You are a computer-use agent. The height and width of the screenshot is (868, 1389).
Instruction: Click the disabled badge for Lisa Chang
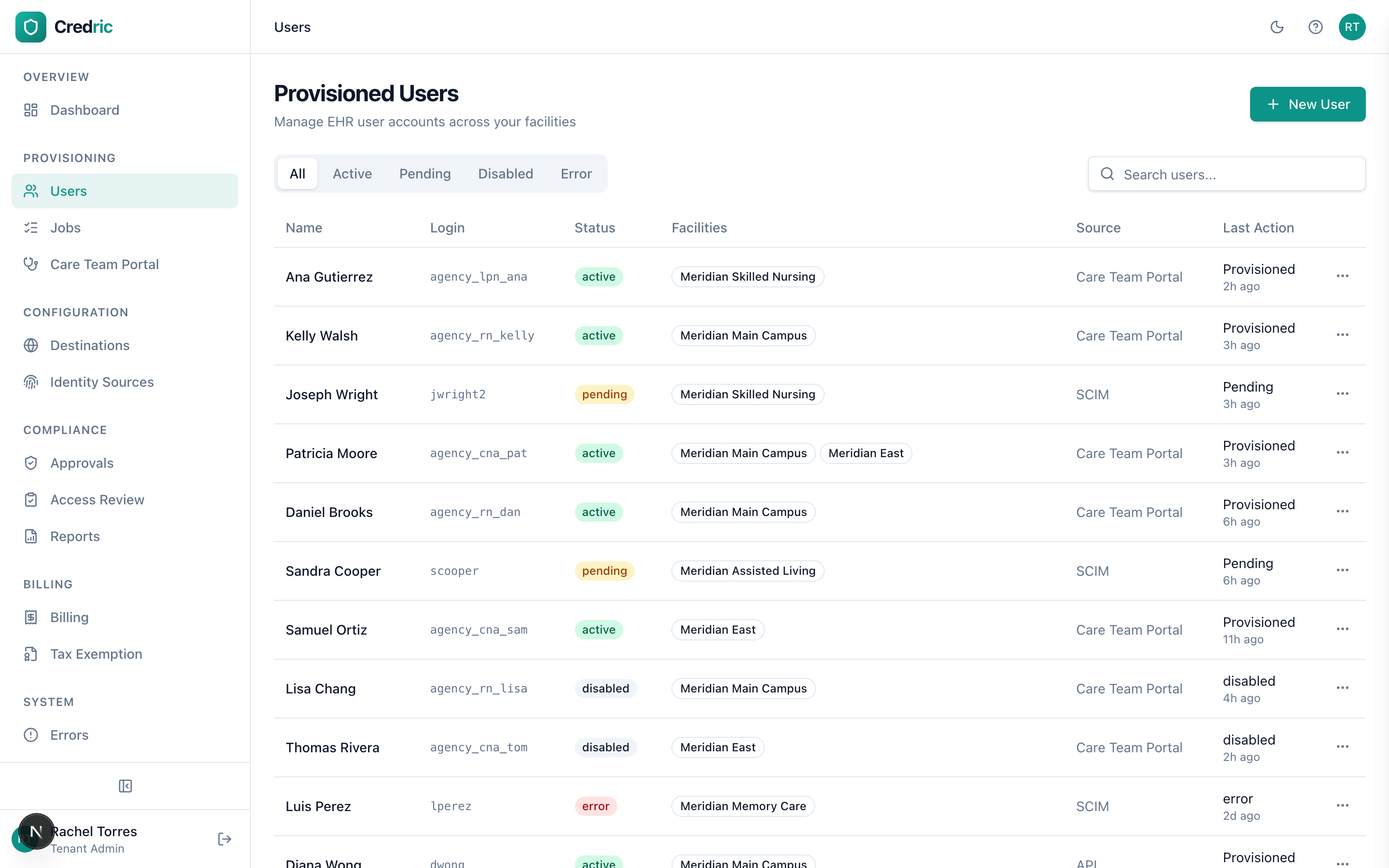pyautogui.click(x=606, y=689)
